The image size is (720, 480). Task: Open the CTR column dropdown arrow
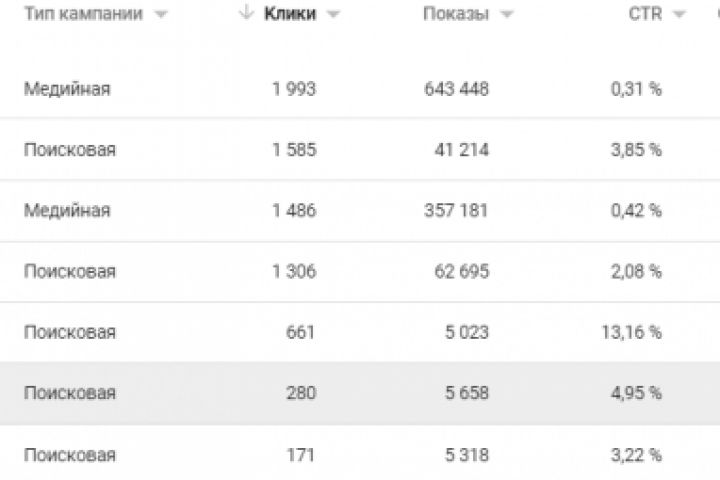coord(679,14)
